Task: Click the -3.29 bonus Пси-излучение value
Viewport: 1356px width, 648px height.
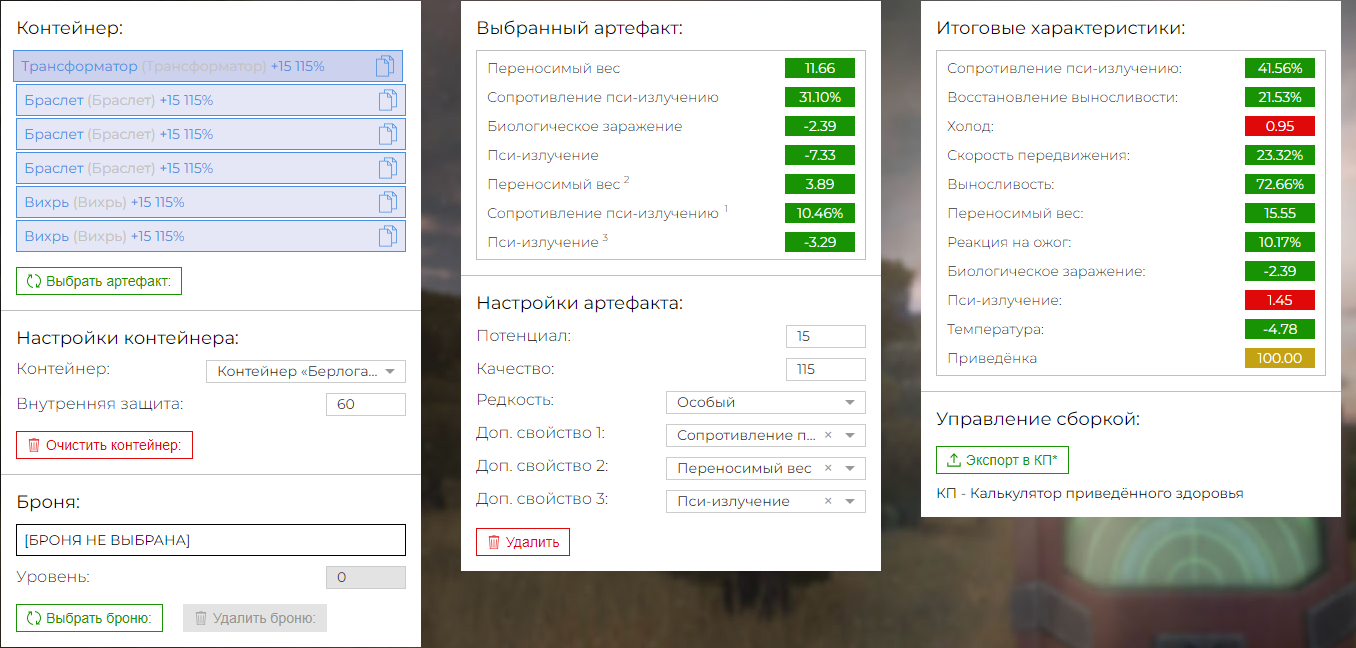Action: click(x=820, y=242)
